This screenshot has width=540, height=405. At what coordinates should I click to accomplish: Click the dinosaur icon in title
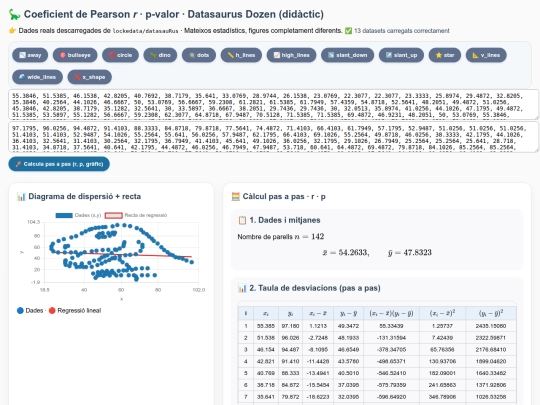14,14
